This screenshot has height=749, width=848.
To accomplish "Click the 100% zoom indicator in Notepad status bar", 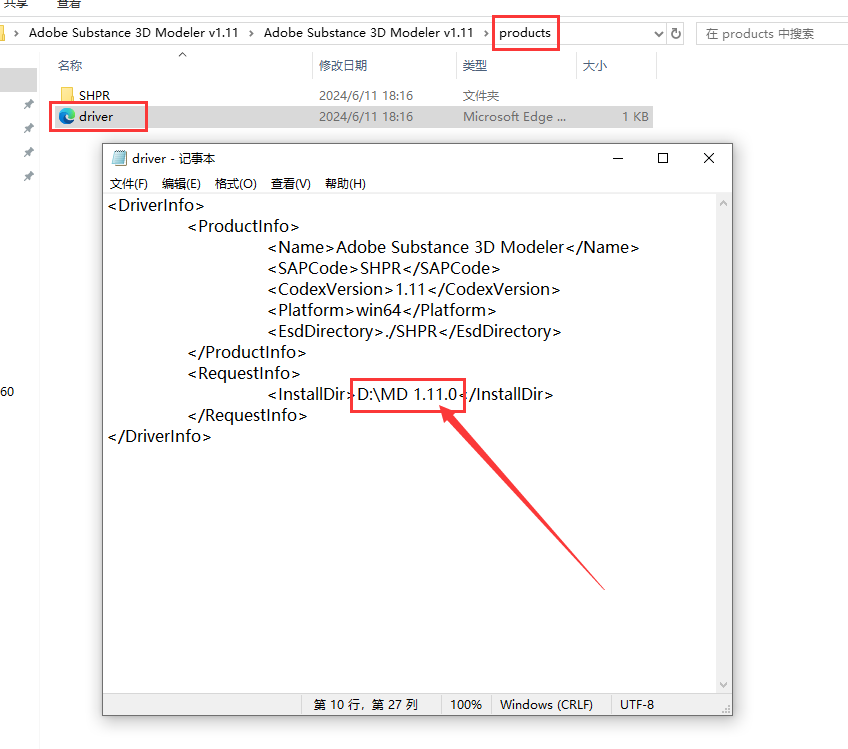I will [466, 704].
